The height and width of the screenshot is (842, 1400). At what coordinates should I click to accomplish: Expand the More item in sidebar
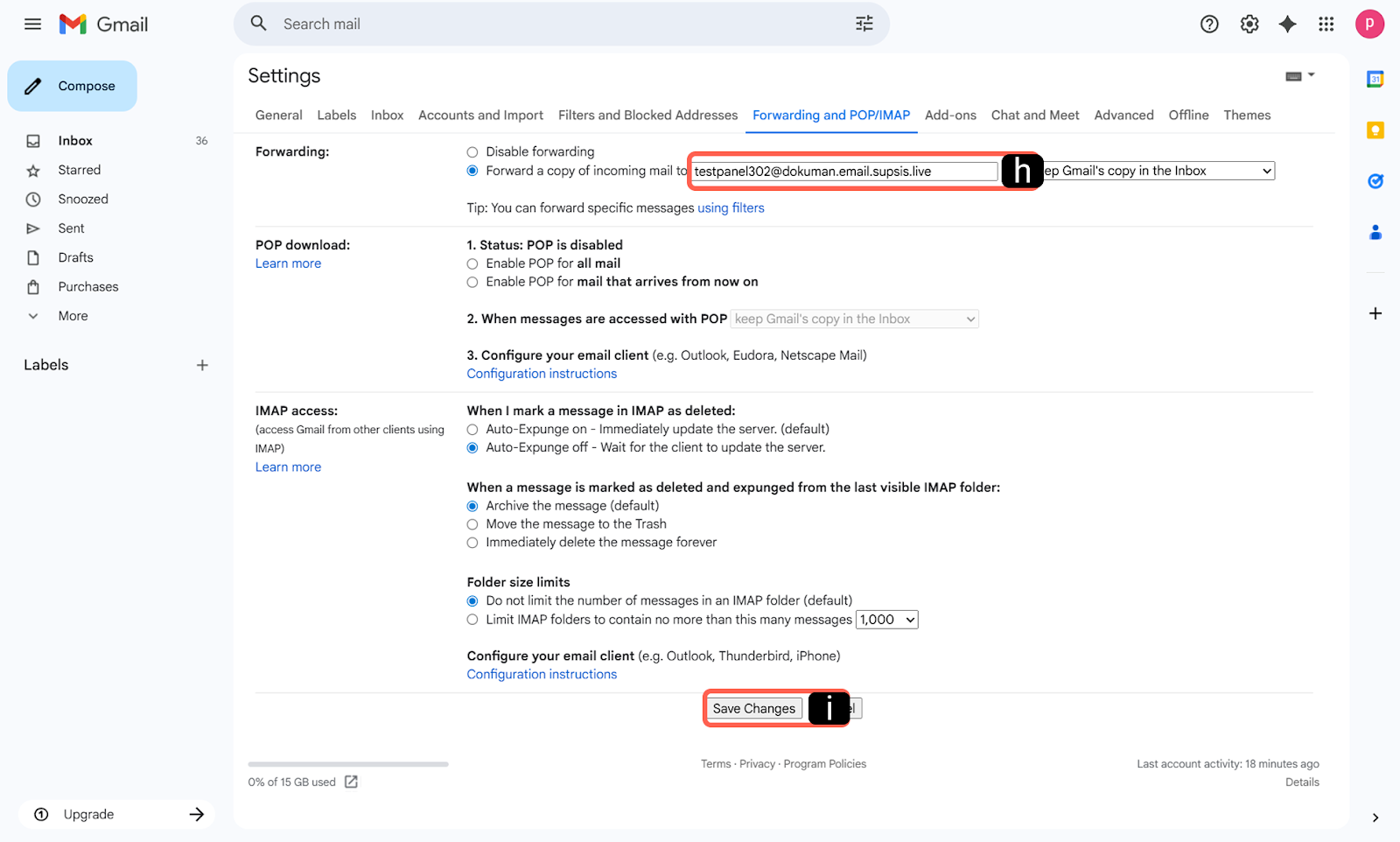point(73,316)
